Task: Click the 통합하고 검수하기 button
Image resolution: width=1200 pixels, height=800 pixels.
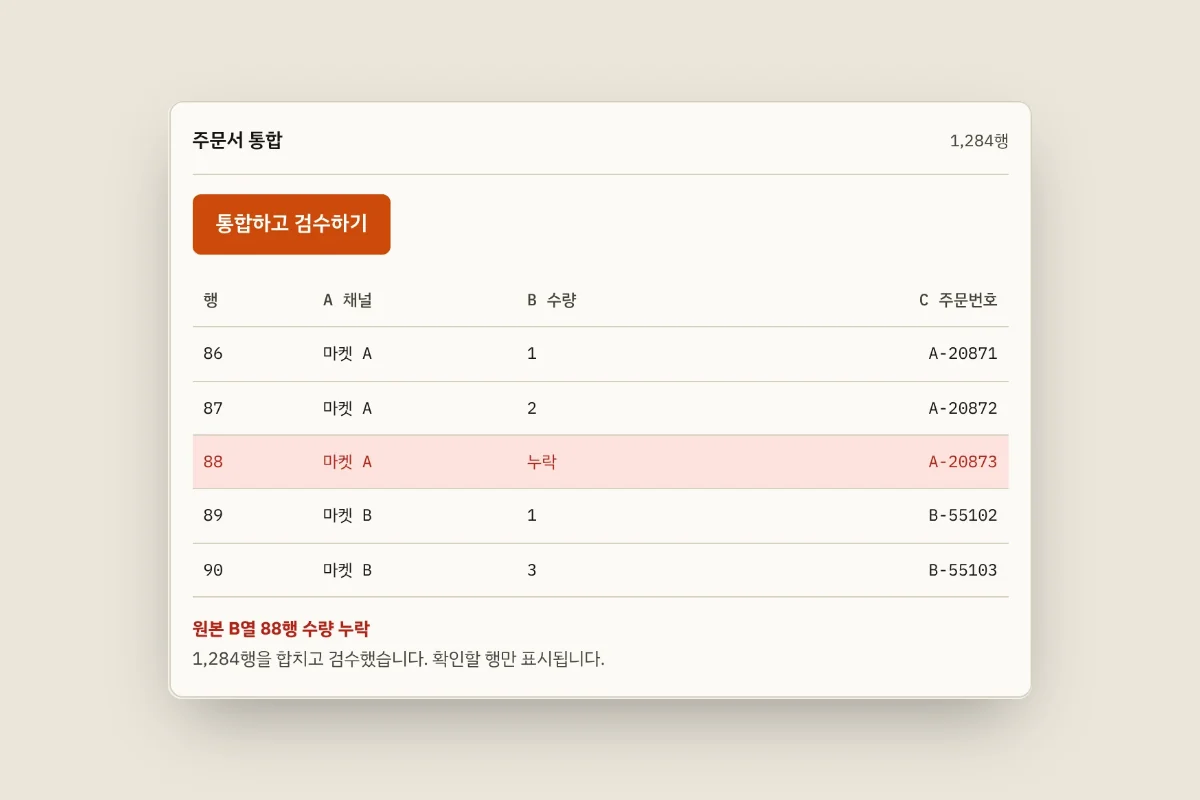Action: click(291, 224)
